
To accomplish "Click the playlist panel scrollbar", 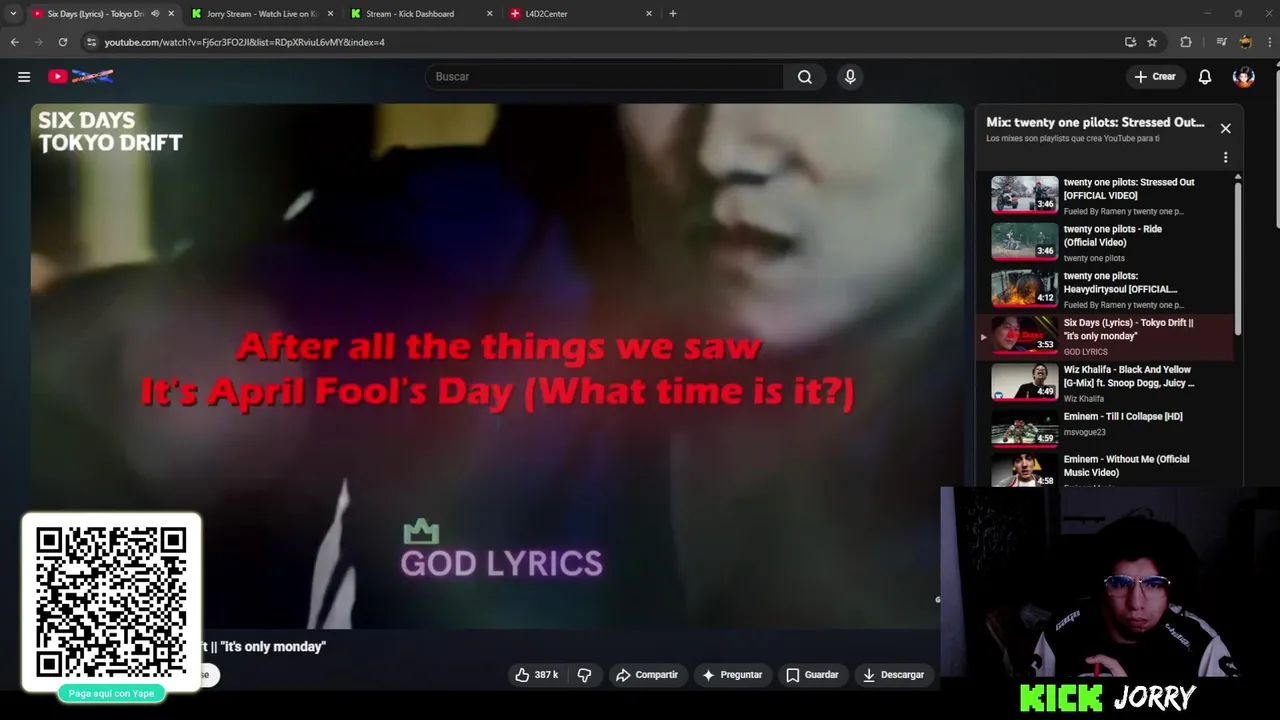I will pyautogui.click(x=1238, y=258).
